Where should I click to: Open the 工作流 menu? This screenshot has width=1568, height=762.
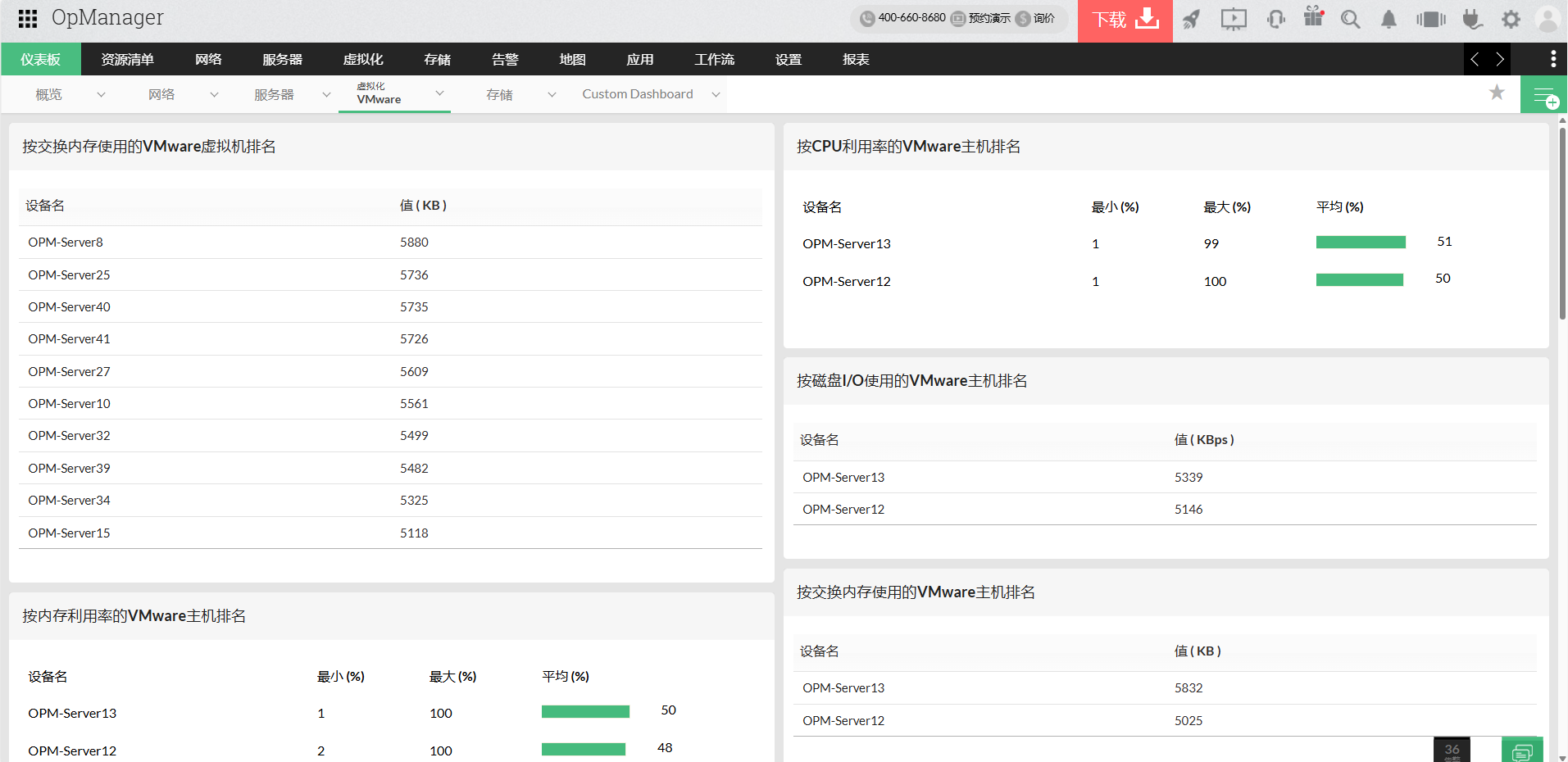tap(715, 59)
